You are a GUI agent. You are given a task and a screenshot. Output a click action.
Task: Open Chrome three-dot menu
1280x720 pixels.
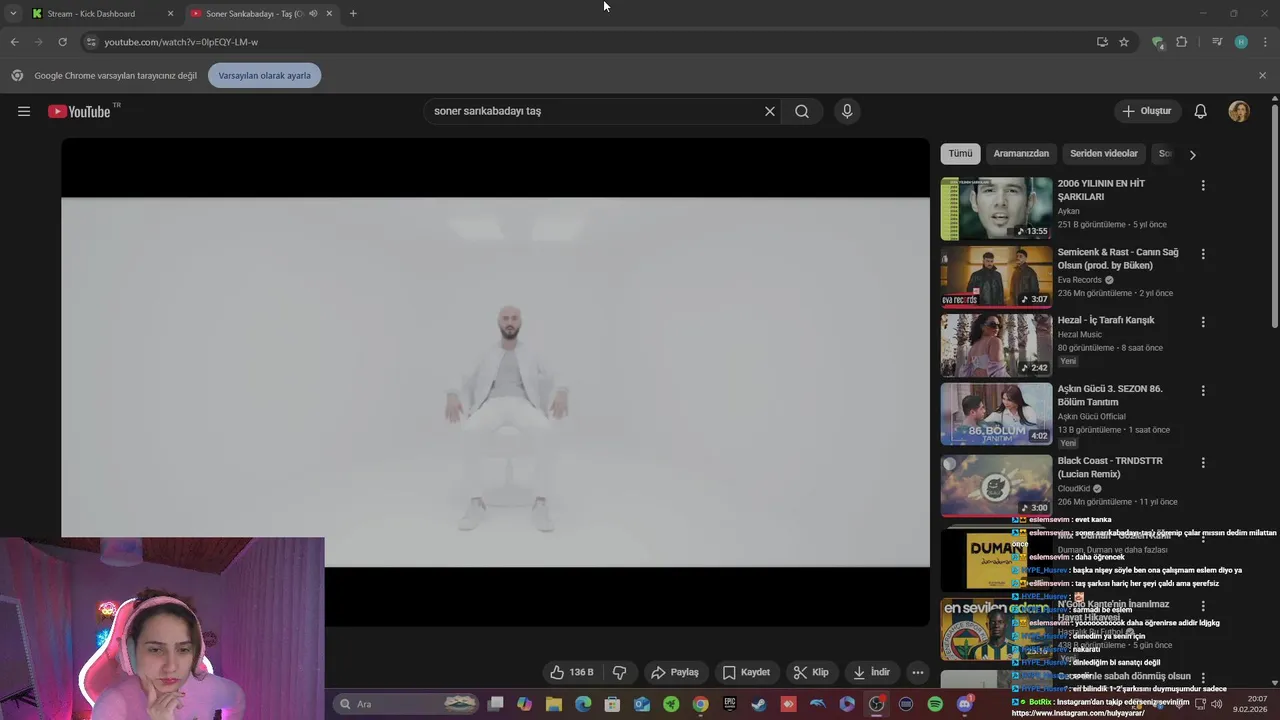(x=1264, y=42)
